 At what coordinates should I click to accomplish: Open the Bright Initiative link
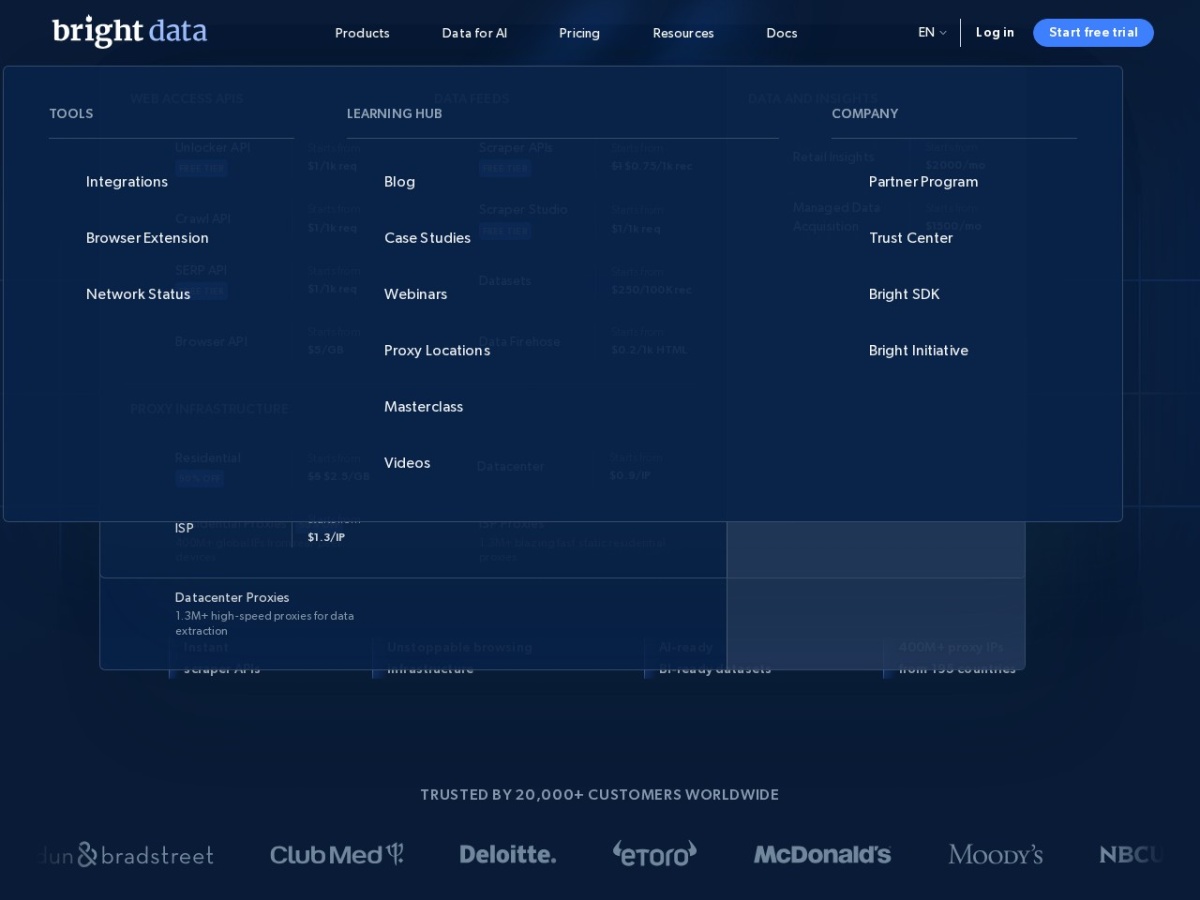click(x=918, y=350)
